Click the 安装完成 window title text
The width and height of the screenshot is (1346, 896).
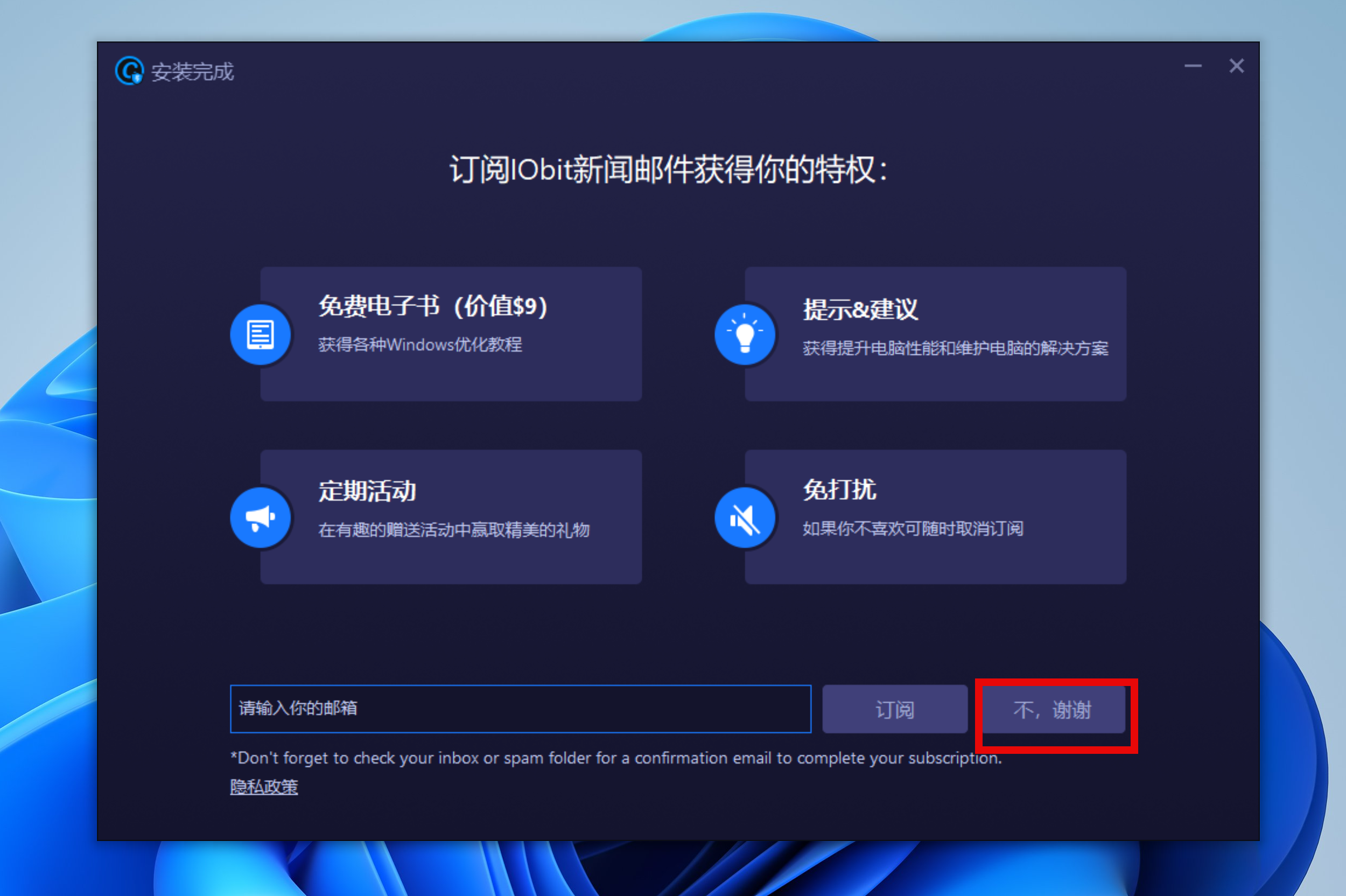click(193, 72)
